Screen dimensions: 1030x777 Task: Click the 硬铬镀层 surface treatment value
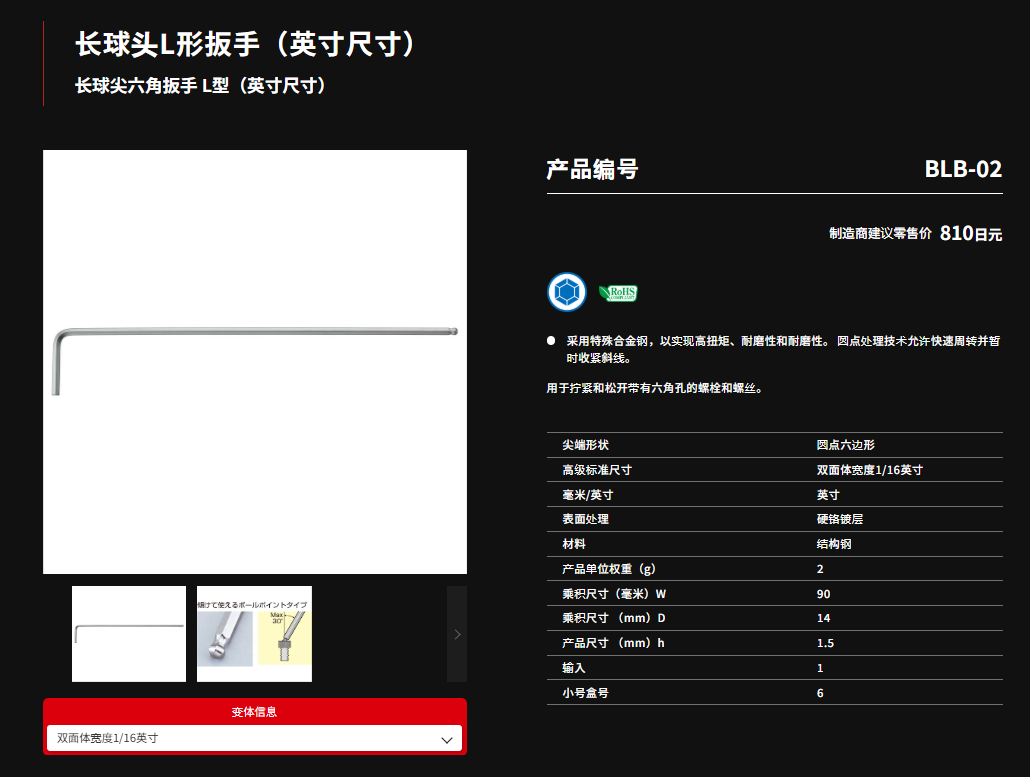pyautogui.click(x=839, y=519)
